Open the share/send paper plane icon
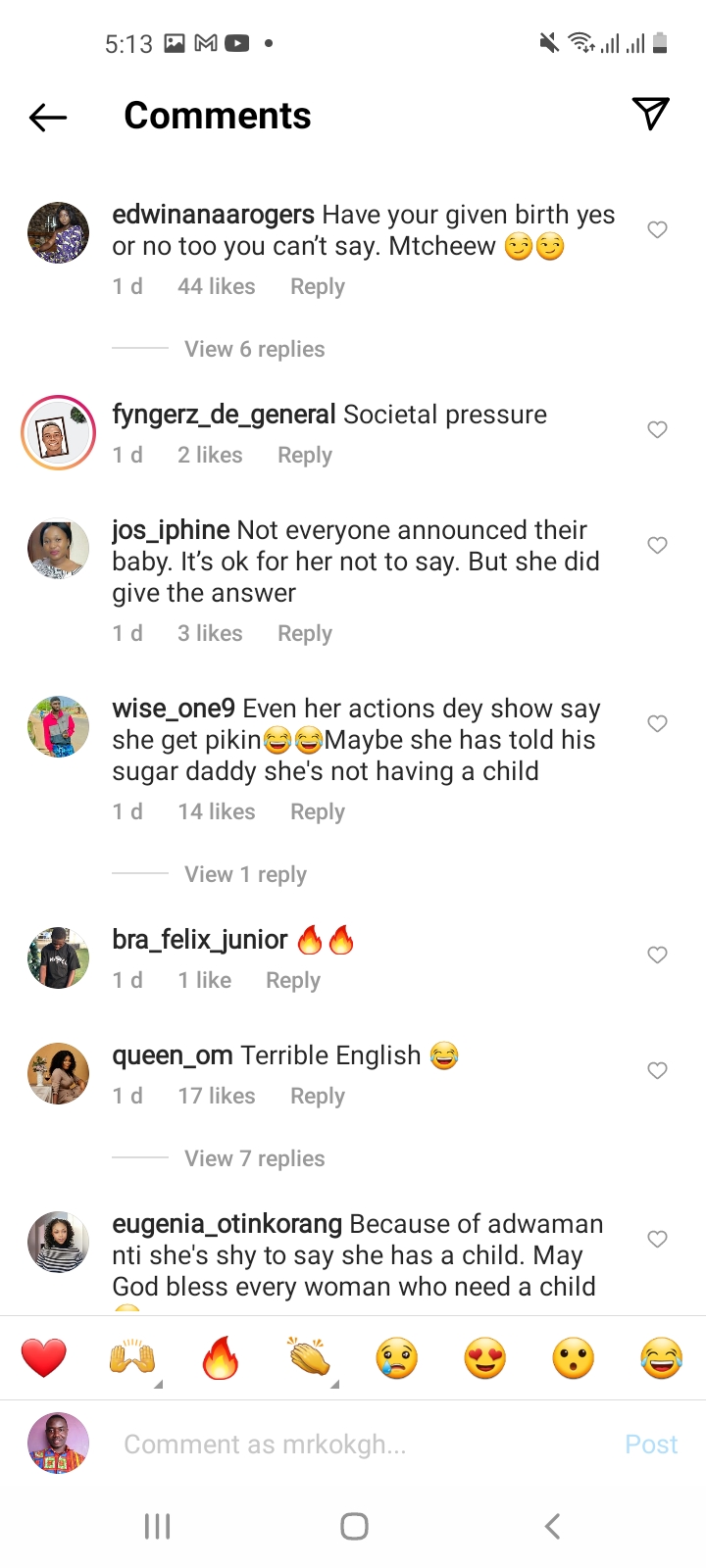The image size is (706, 1568). pos(650,114)
